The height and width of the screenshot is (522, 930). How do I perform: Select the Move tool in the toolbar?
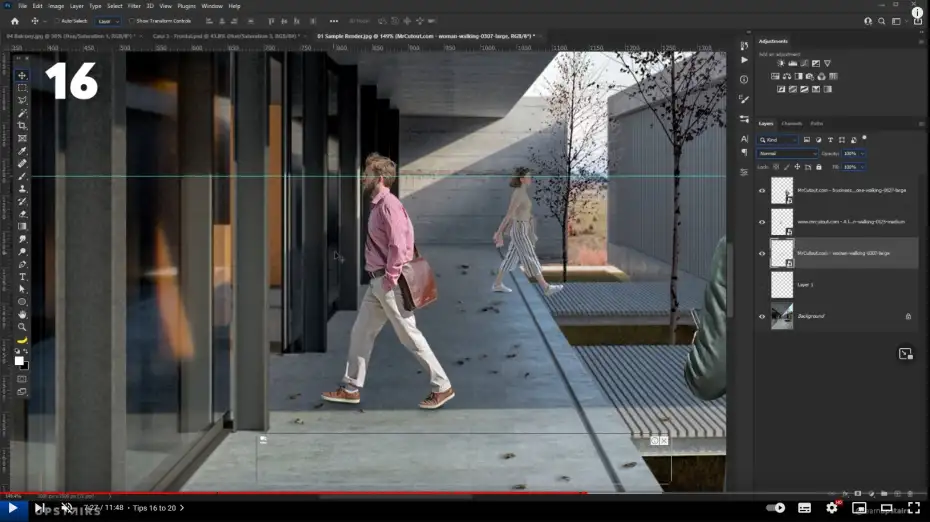point(22,75)
